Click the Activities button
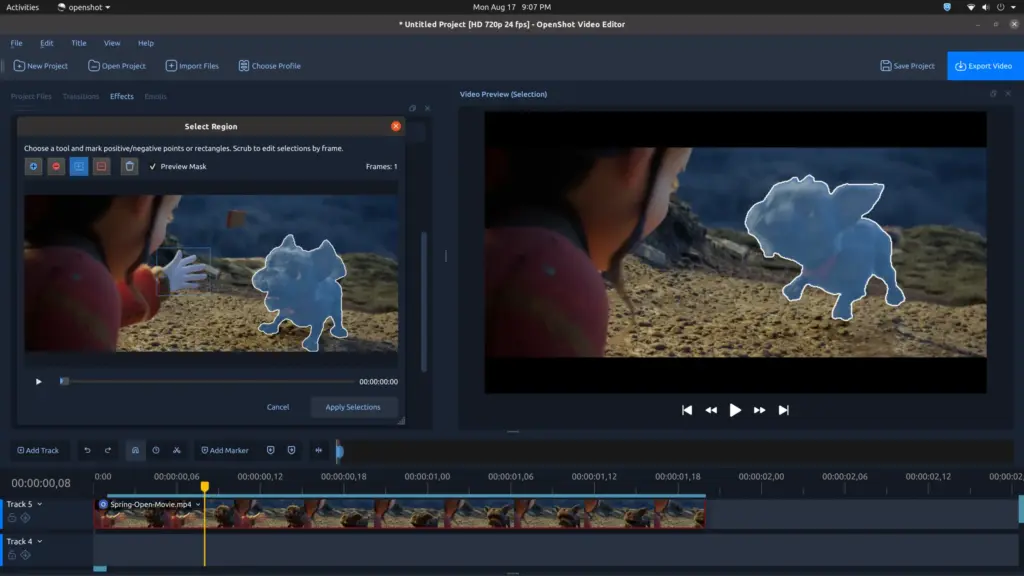This screenshot has width=1024, height=576. [x=22, y=7]
